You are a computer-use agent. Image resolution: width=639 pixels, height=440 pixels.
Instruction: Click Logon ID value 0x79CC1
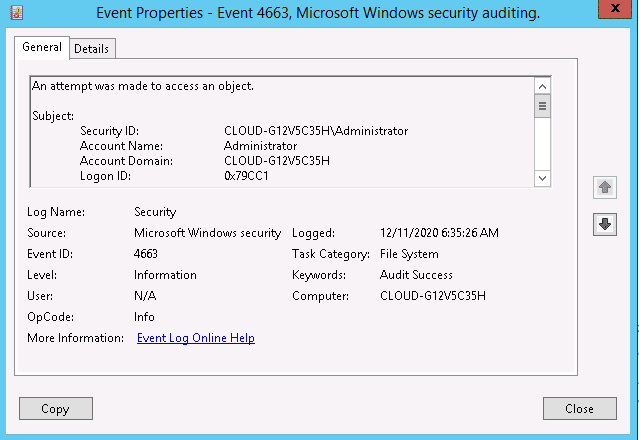click(x=246, y=176)
